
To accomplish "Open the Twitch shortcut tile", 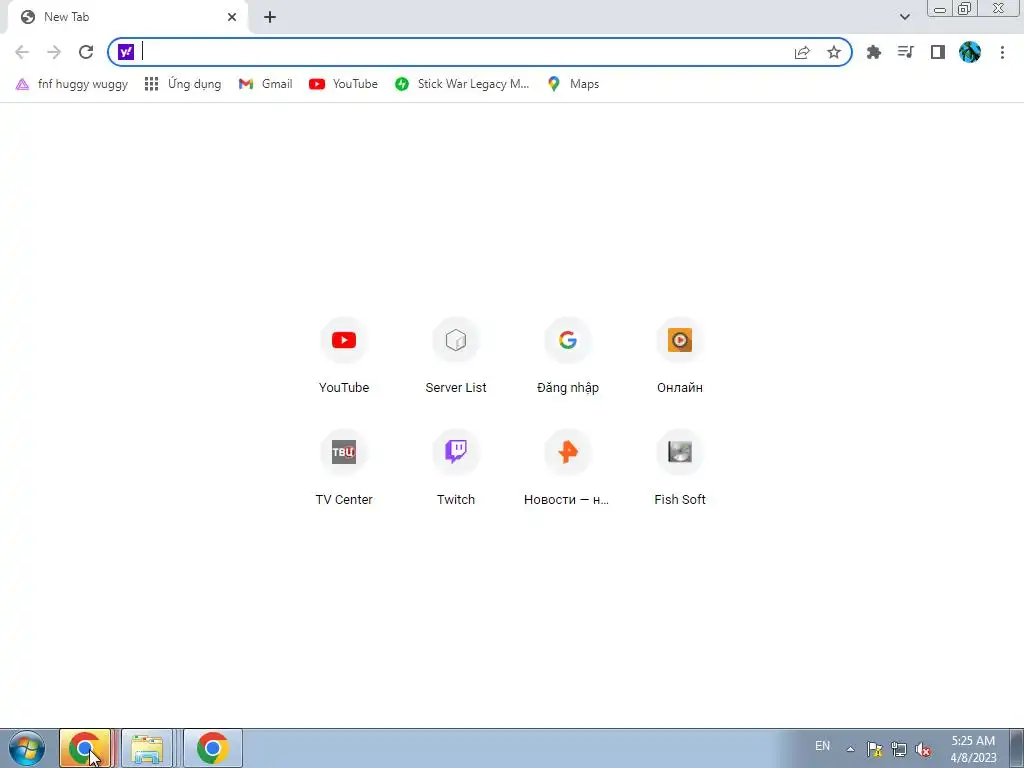I will tap(456, 467).
